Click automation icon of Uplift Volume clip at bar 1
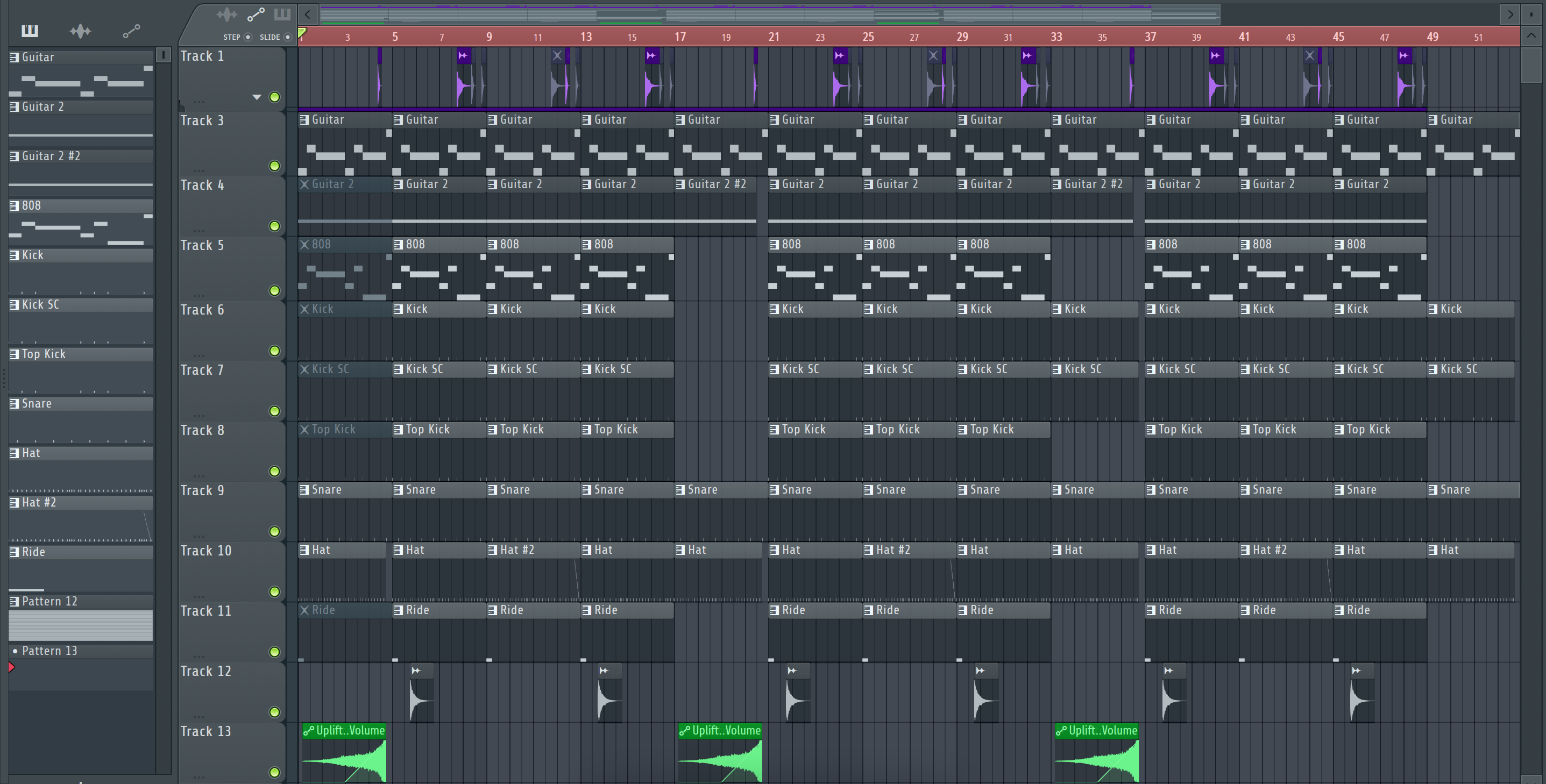The image size is (1546, 784). click(308, 731)
